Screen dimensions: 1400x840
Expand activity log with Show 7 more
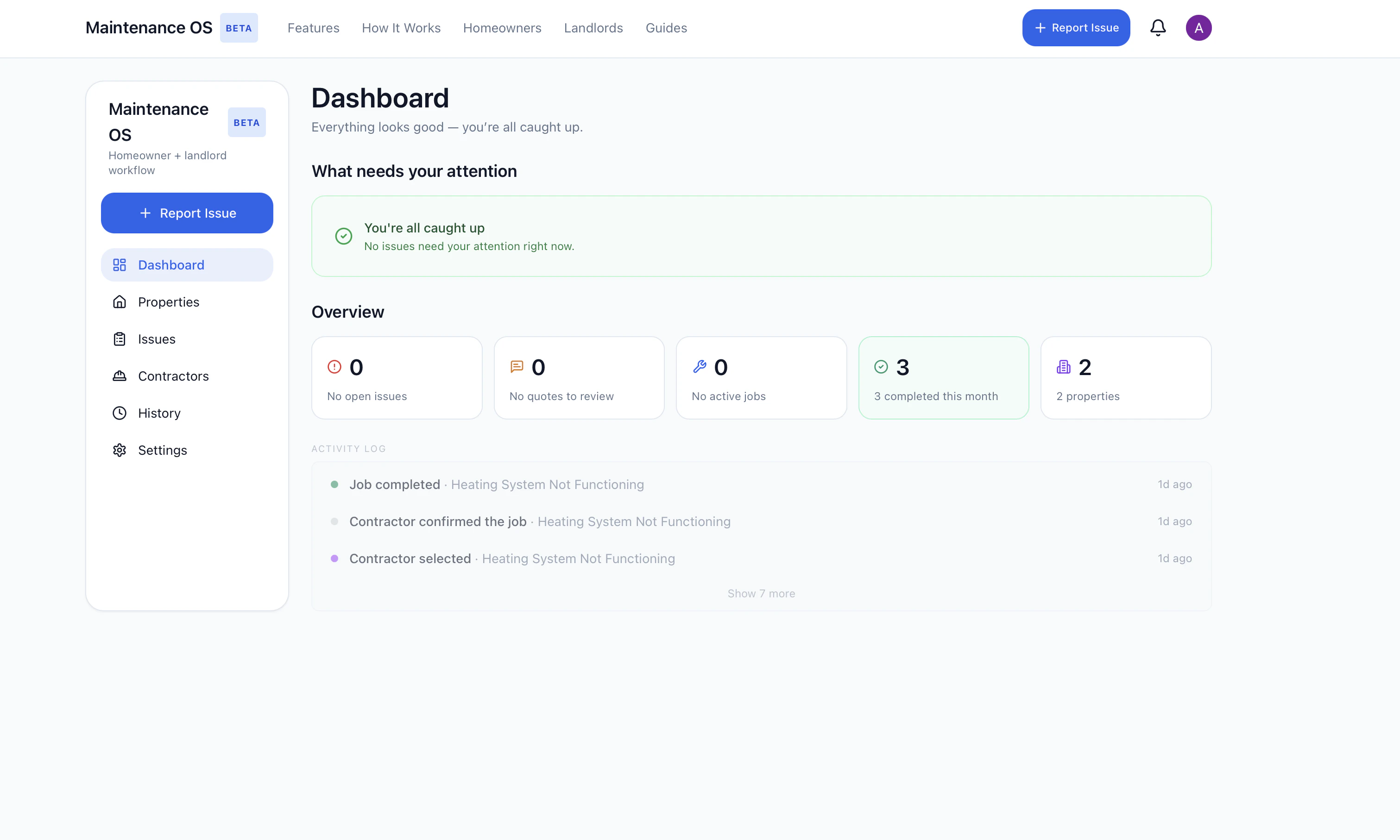[761, 593]
